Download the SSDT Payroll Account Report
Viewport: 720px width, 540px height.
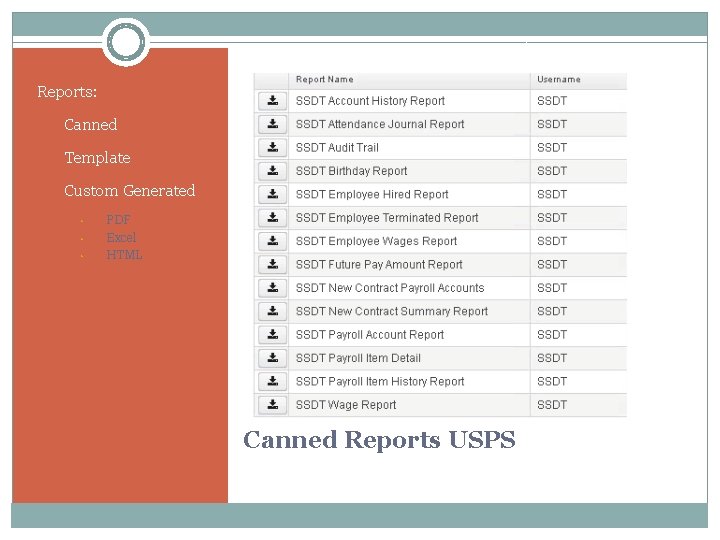(x=272, y=335)
